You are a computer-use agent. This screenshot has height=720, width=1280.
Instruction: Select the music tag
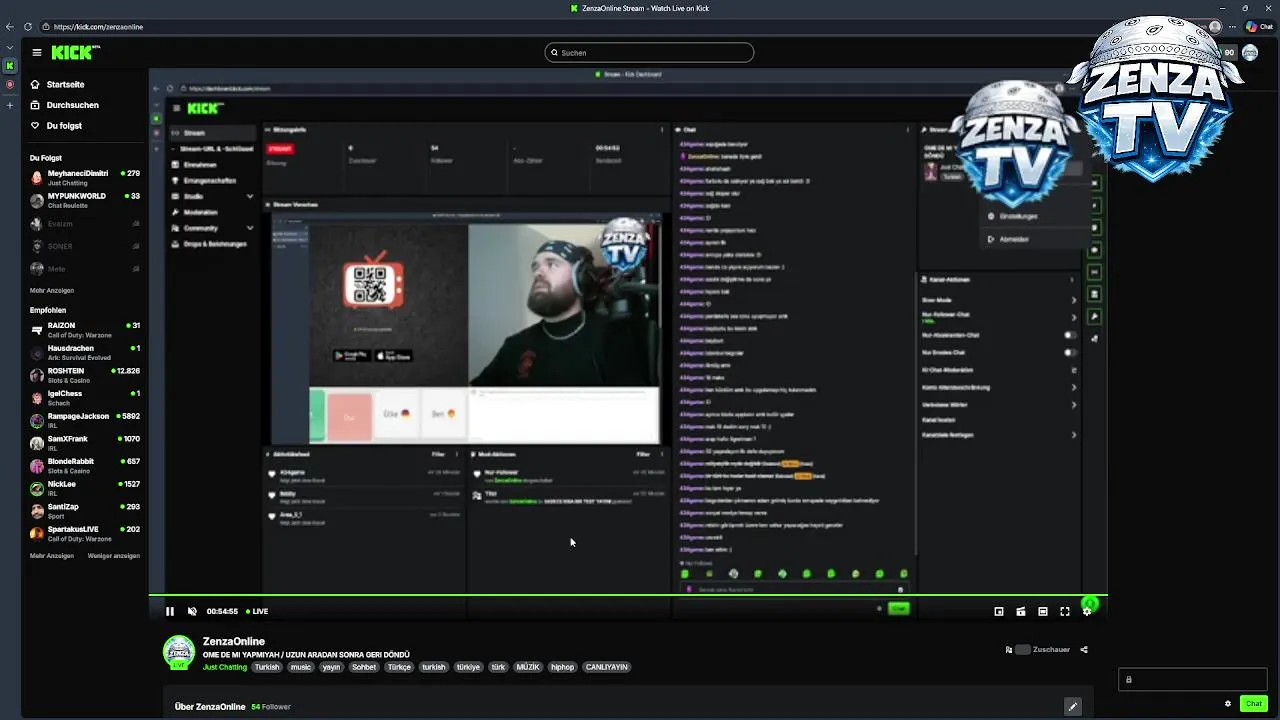(301, 667)
